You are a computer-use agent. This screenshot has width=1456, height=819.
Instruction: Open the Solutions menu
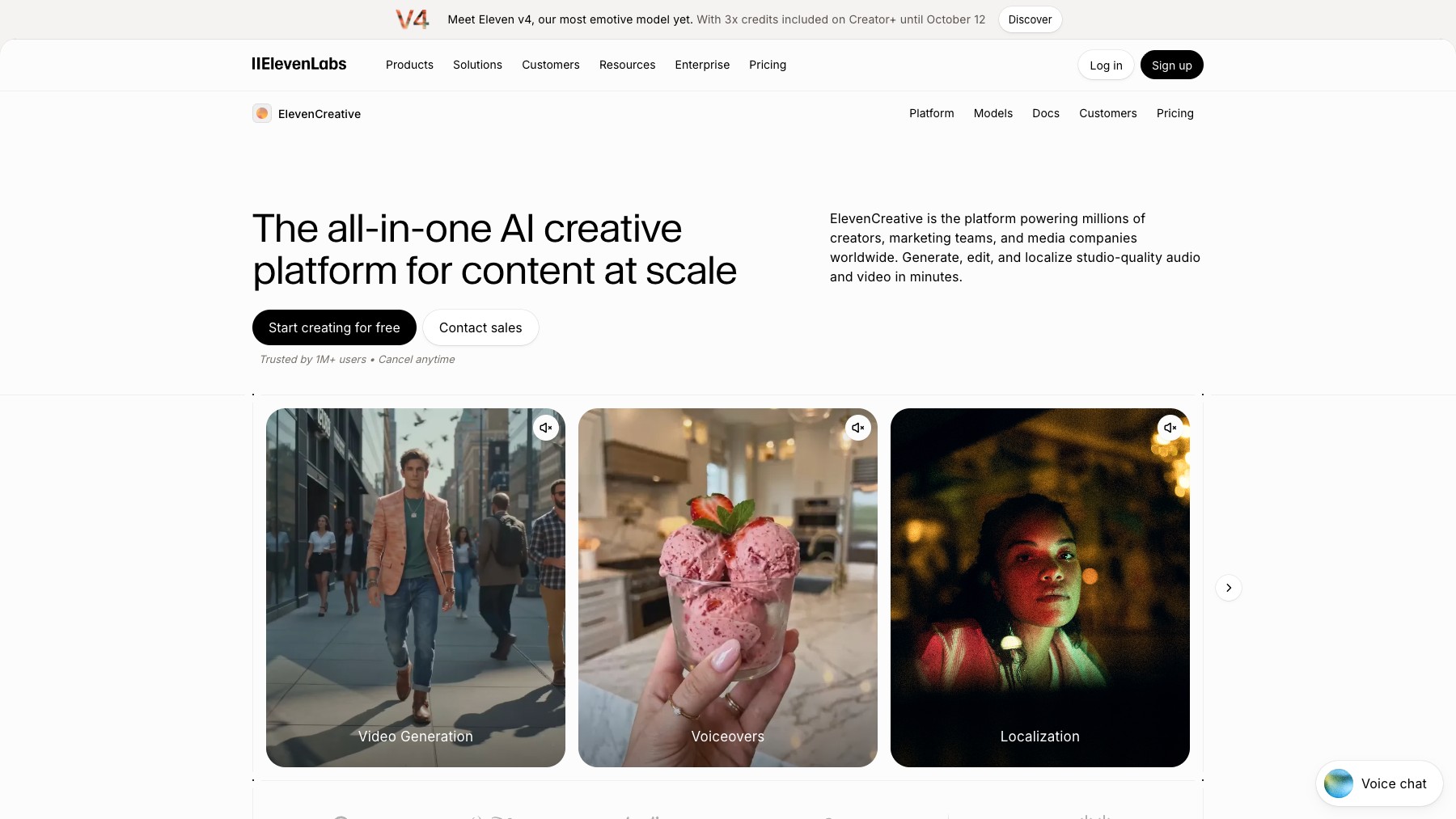[477, 65]
